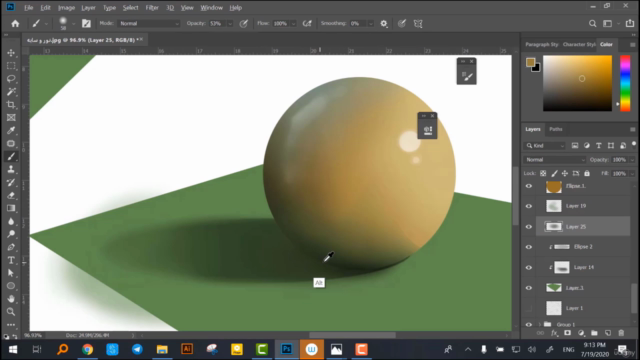Select the Move tool
The width and height of the screenshot is (640, 360).
click(11, 53)
